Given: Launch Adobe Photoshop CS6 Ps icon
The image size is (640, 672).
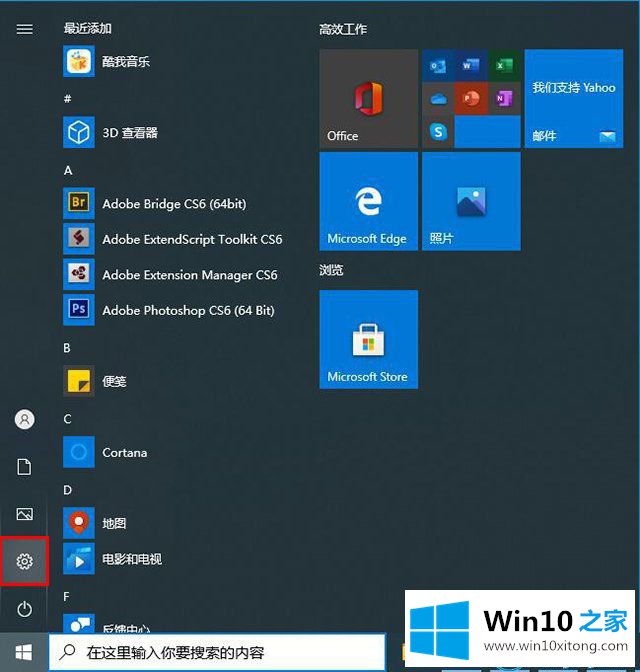Looking at the screenshot, I should tap(79, 310).
